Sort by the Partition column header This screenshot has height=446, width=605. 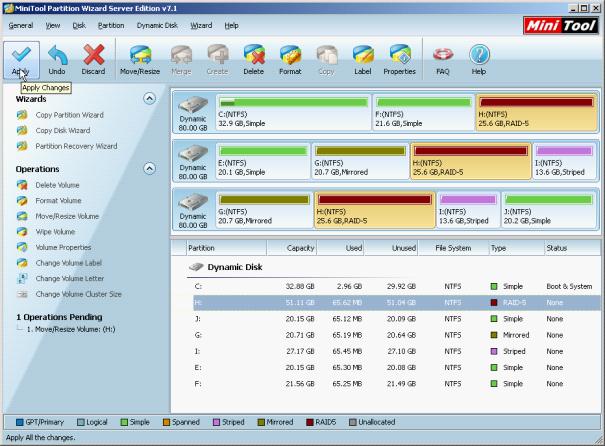click(x=226, y=248)
